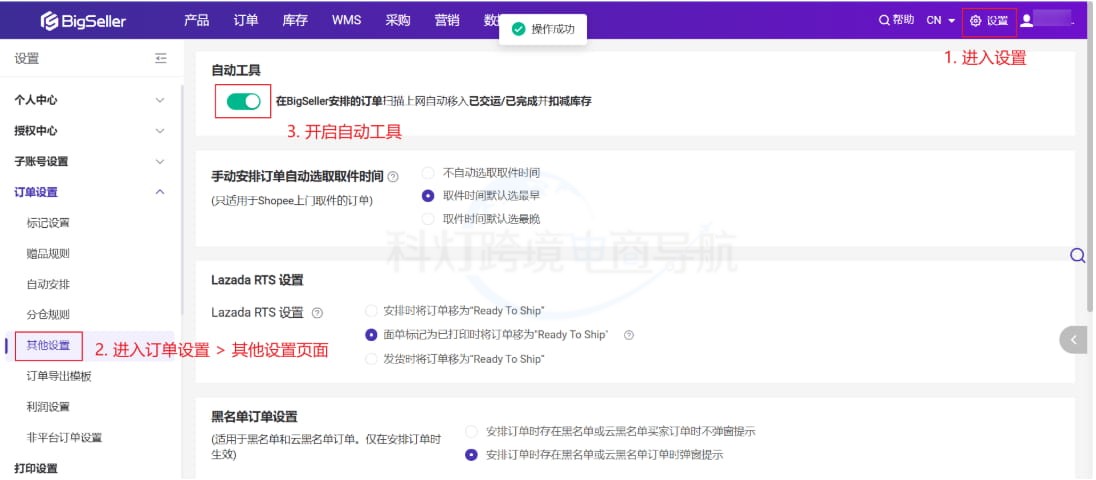Open 利润设置 in sidebar
Screen dimensions: 1096x480
point(48,407)
